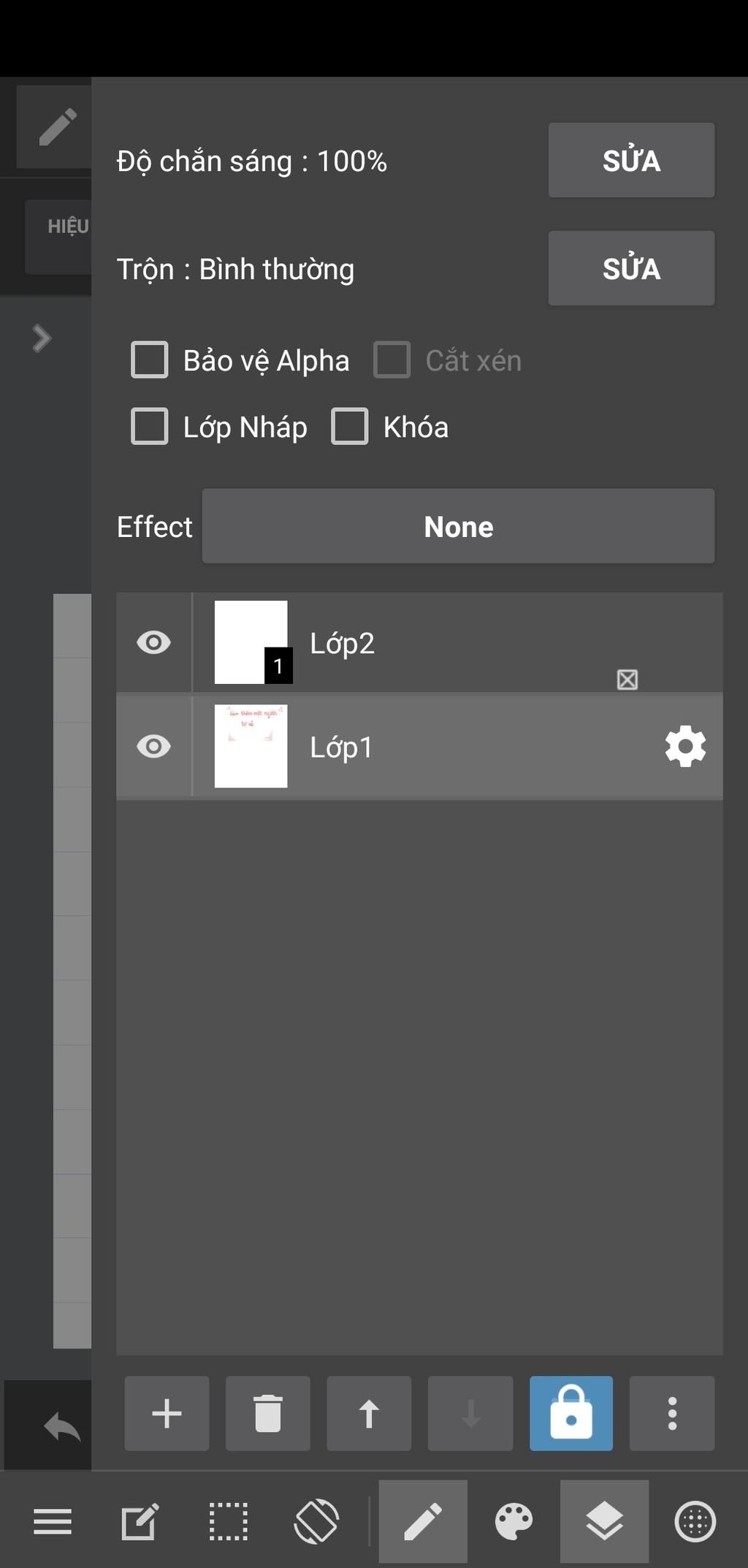
Task: Click the blue lock layer button
Action: 571,1413
